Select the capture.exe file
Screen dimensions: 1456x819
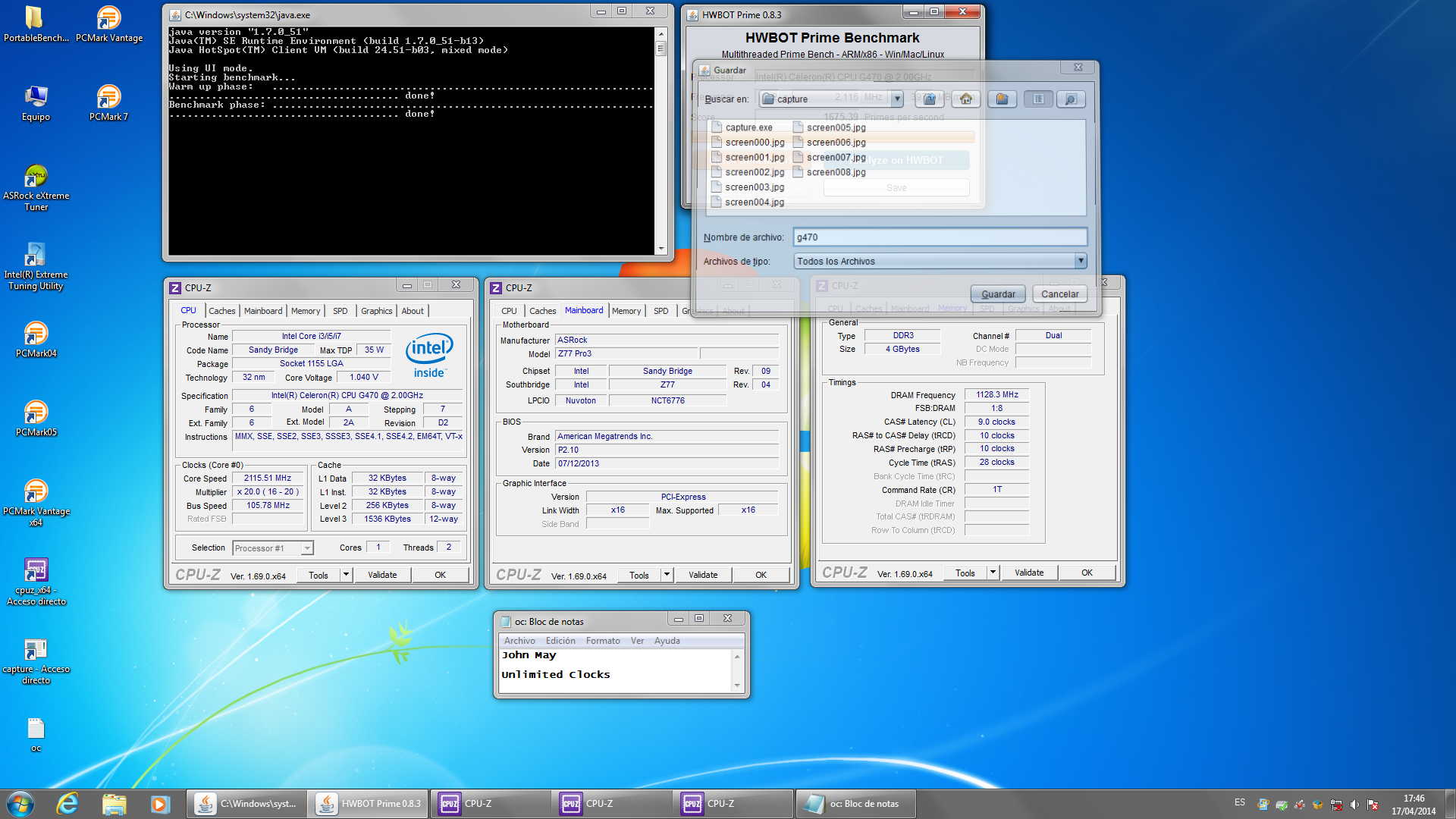pos(742,127)
